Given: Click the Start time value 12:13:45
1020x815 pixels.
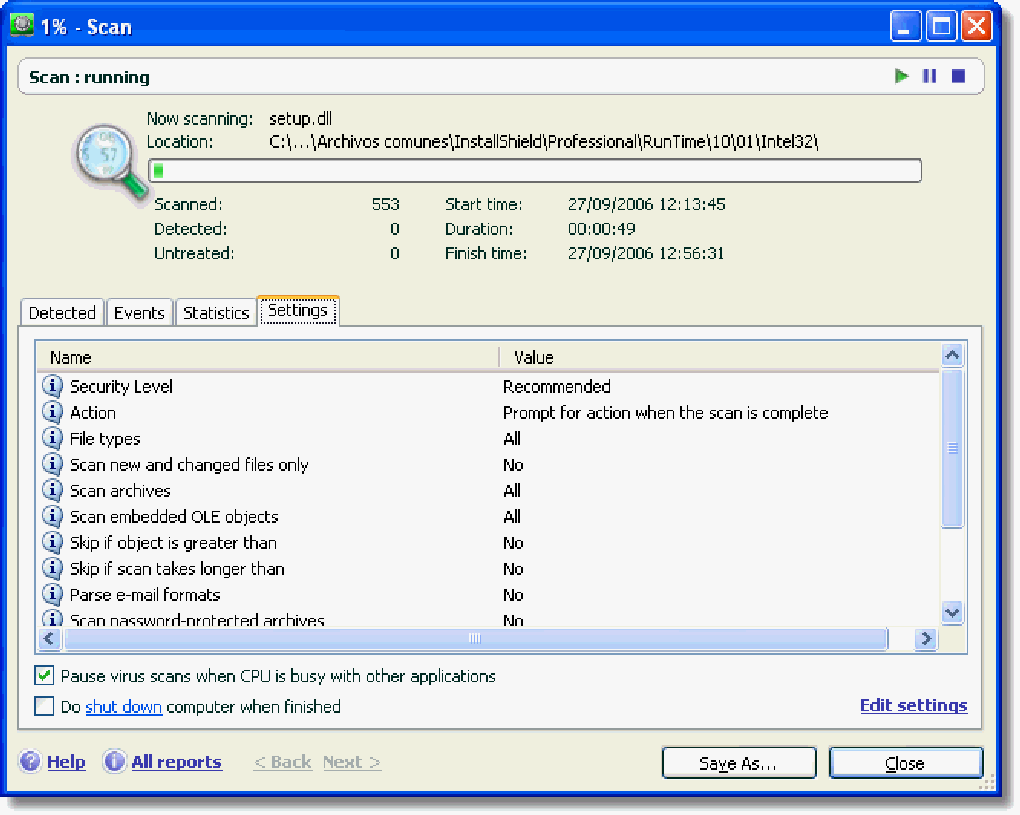Looking at the screenshot, I should pos(647,204).
